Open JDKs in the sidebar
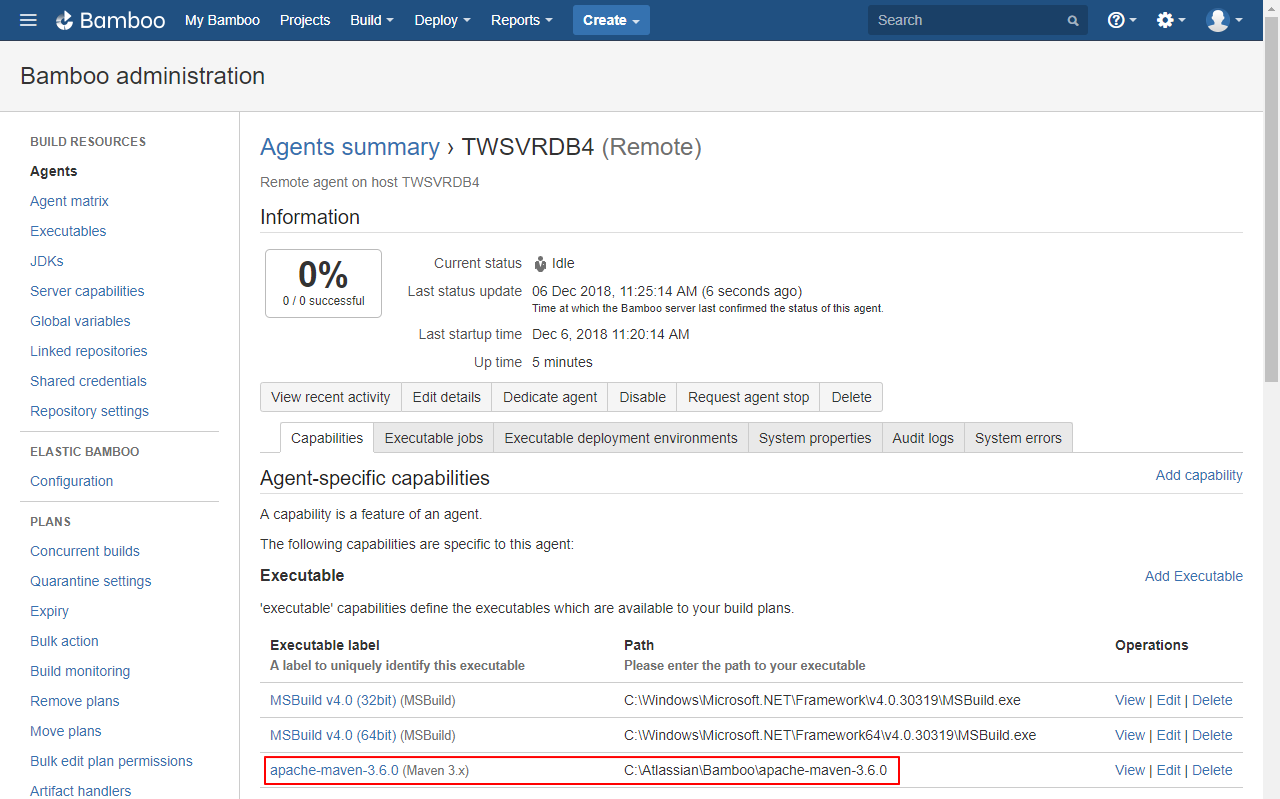 pyautogui.click(x=47, y=261)
